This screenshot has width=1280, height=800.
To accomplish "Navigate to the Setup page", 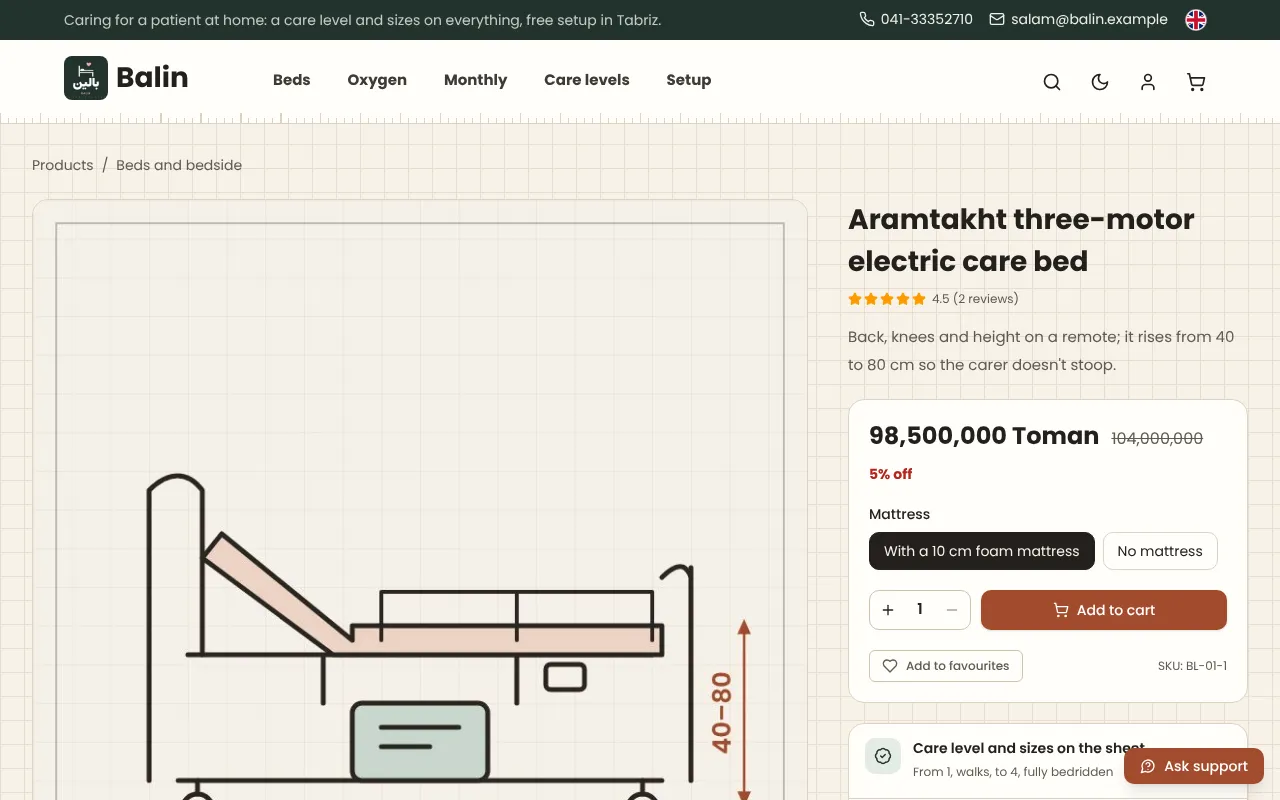I will pos(689,80).
